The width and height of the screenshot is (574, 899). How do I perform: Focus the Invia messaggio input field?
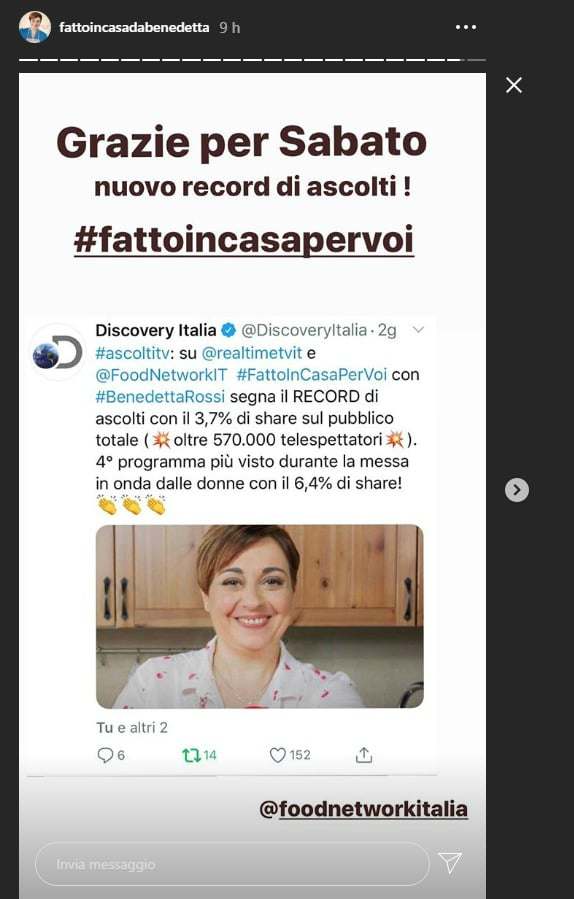click(232, 863)
